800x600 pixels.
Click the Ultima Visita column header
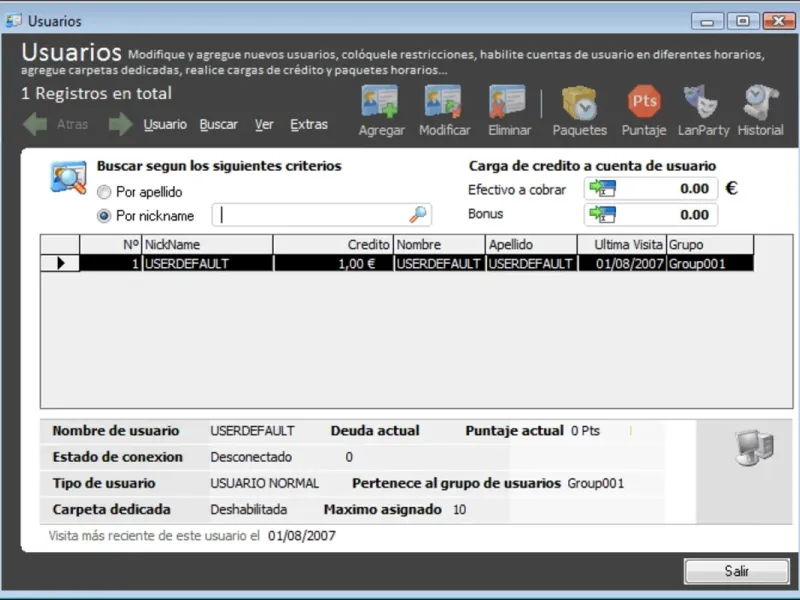point(622,244)
